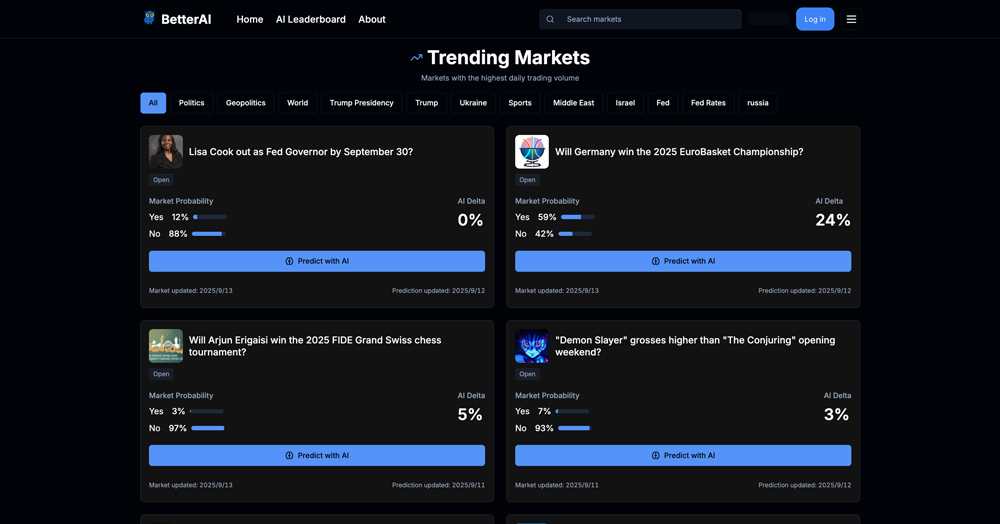This screenshot has height=524, width=1000.
Task: Select the Fed category chip
Action: (663, 103)
